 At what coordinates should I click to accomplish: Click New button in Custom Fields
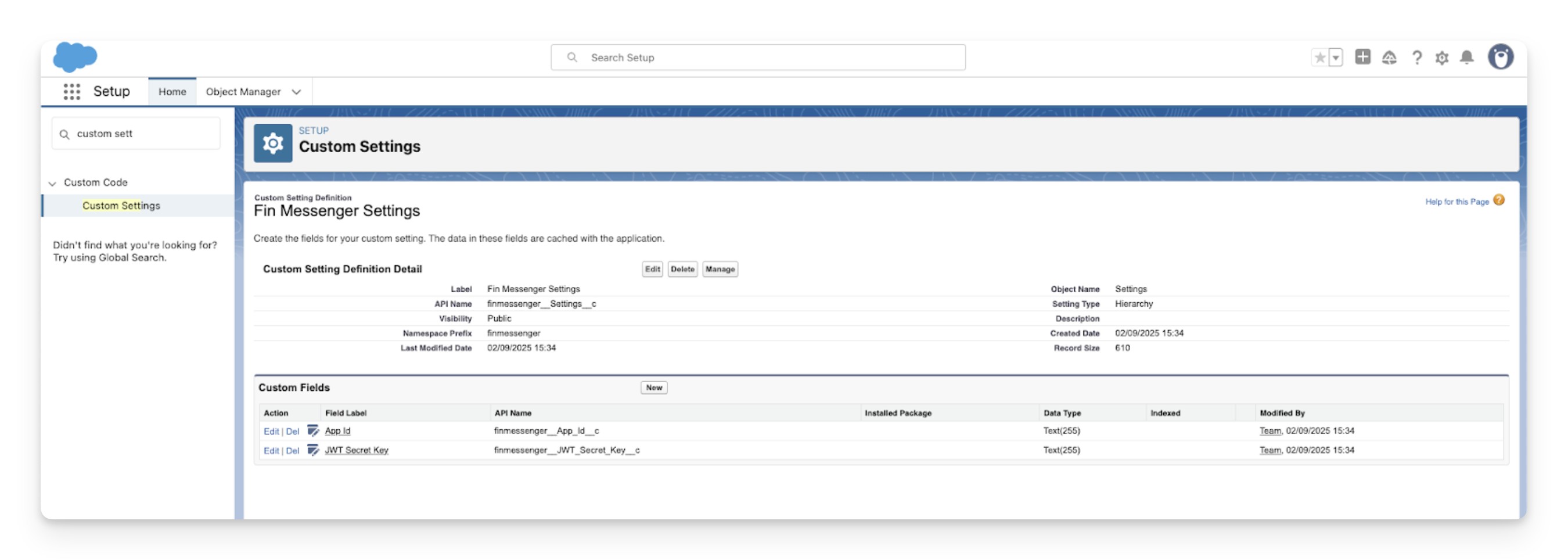pos(654,387)
